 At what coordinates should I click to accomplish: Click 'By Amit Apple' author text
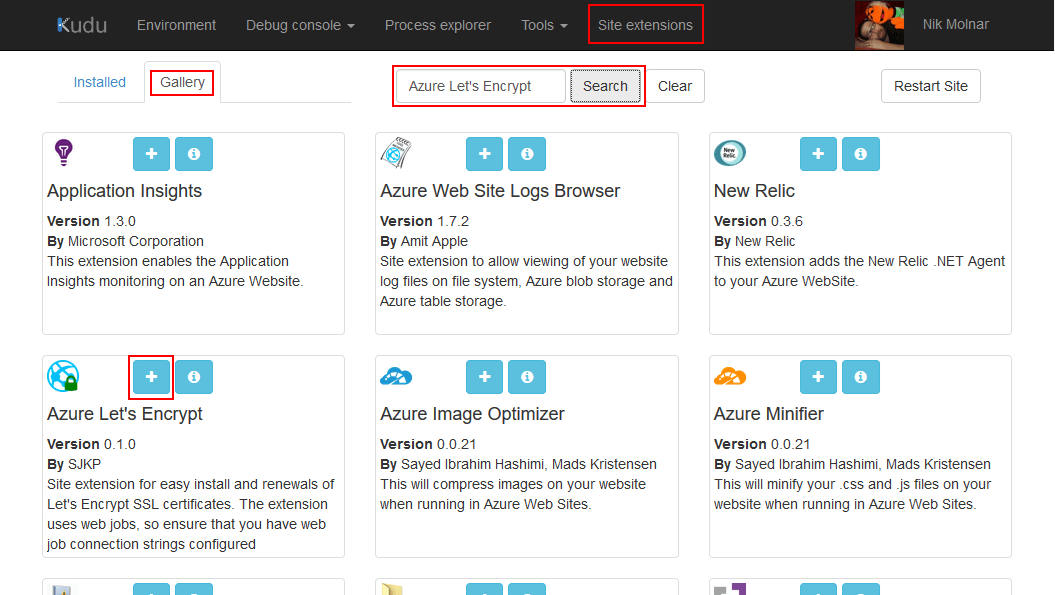424,241
